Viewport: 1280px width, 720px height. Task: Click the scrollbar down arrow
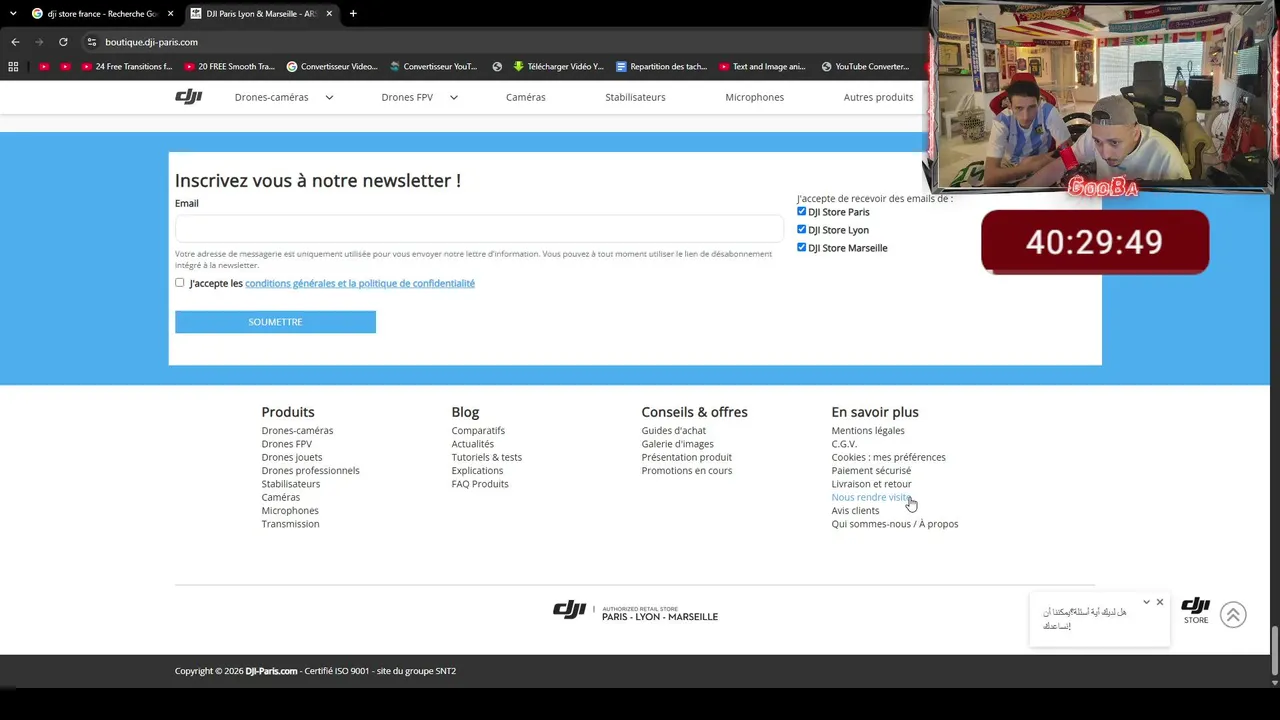point(1274,682)
